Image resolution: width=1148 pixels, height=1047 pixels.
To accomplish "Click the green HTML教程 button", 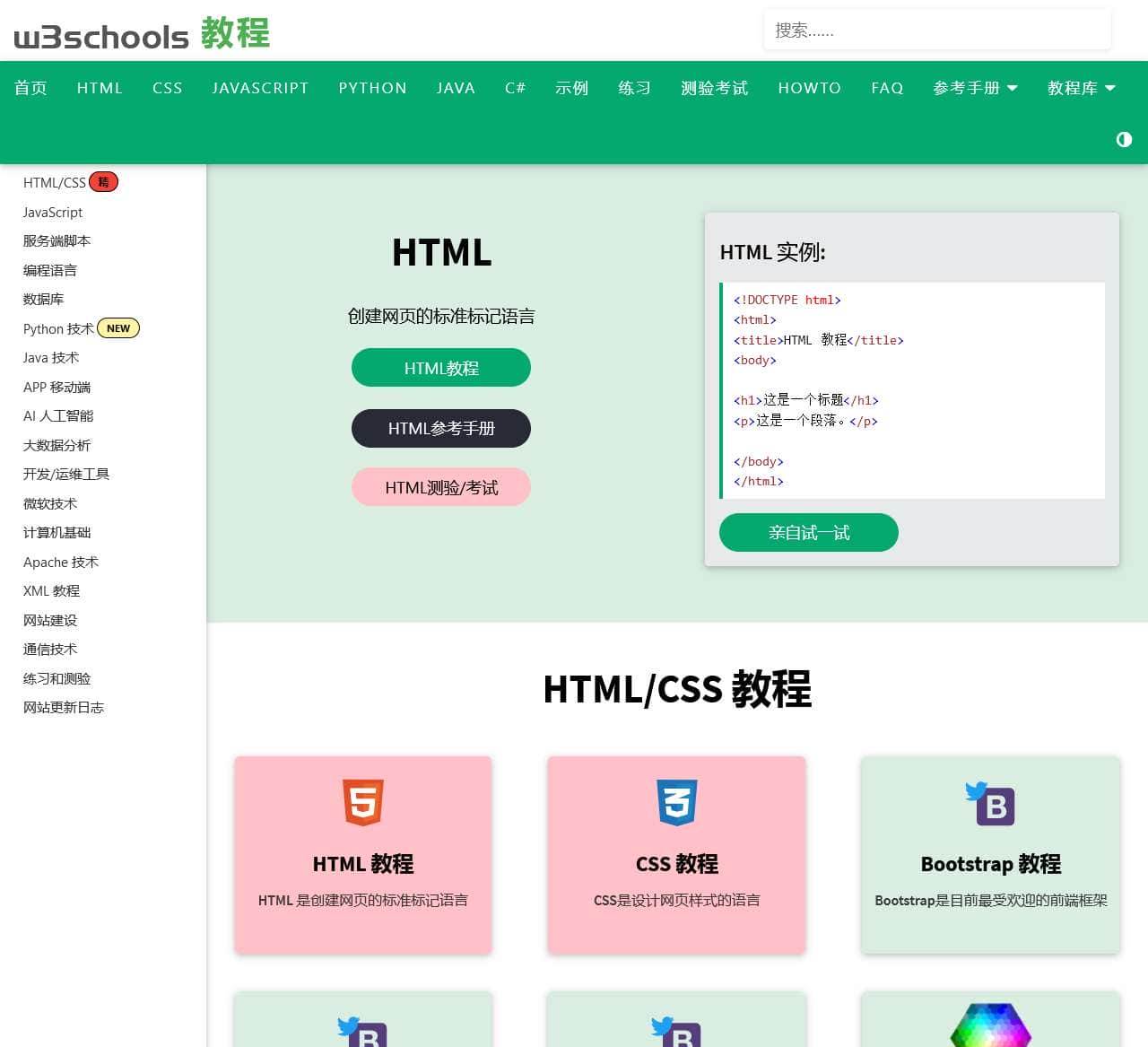I will point(441,368).
